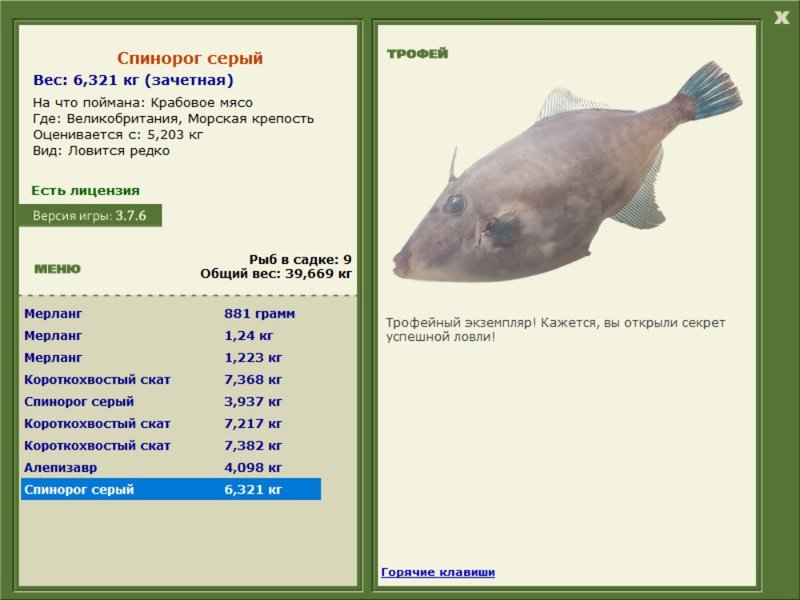Select the Алепизавр 4,098 кг row
Viewport: 800px width, 600px height.
coord(171,467)
